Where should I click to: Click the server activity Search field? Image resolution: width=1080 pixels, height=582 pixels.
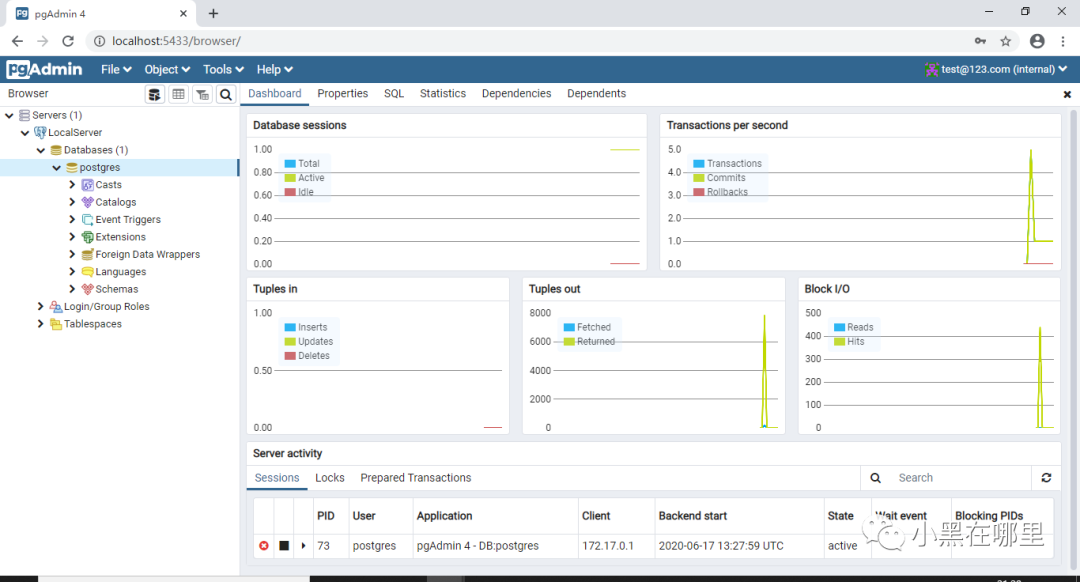[x=962, y=478]
